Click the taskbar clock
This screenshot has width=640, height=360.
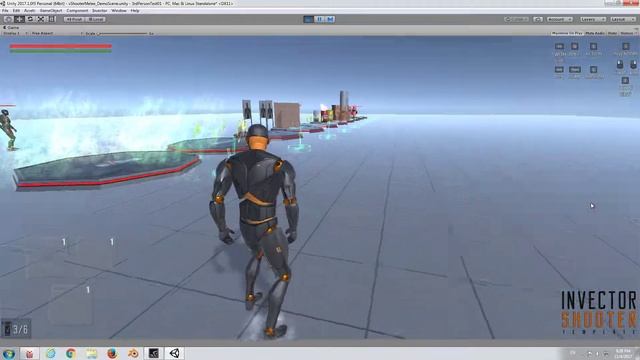click(x=623, y=353)
